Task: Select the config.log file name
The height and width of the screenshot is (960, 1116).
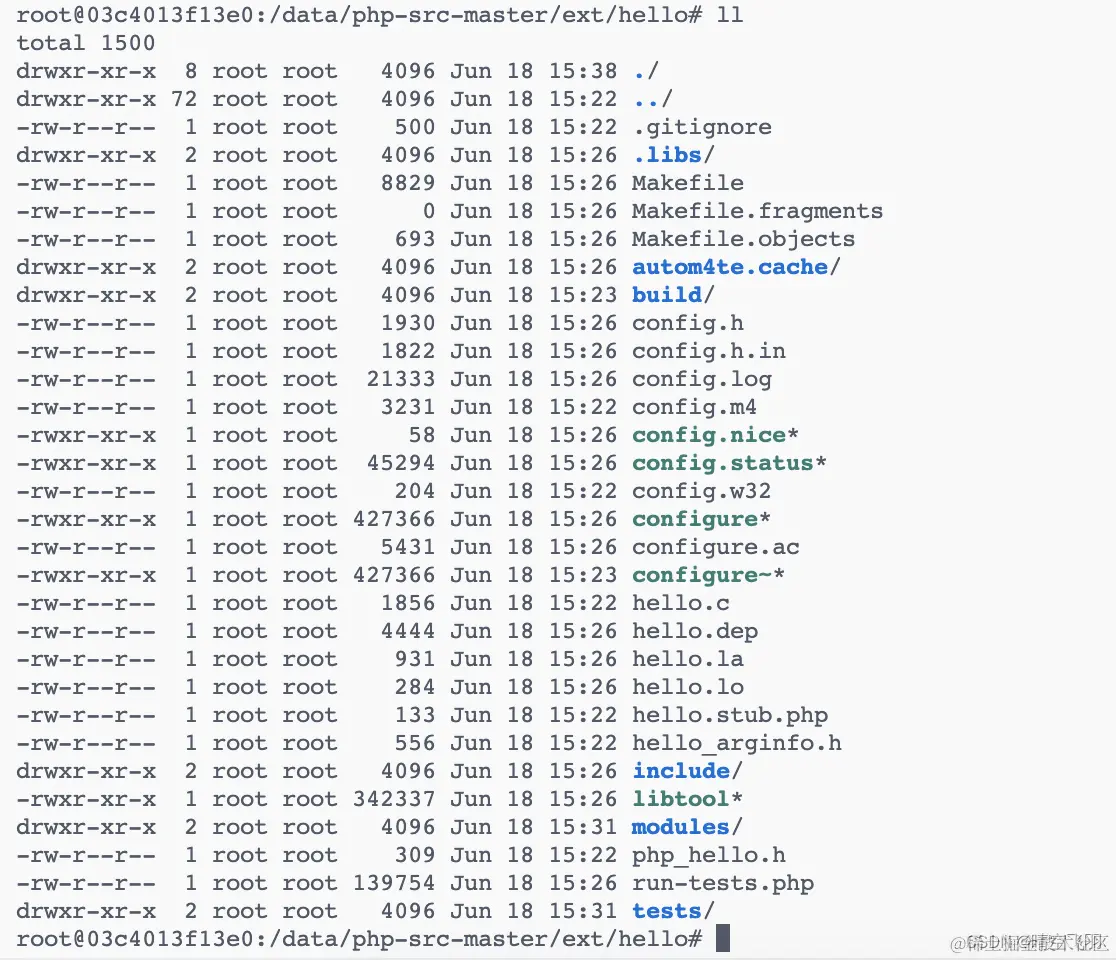Action: (702, 379)
